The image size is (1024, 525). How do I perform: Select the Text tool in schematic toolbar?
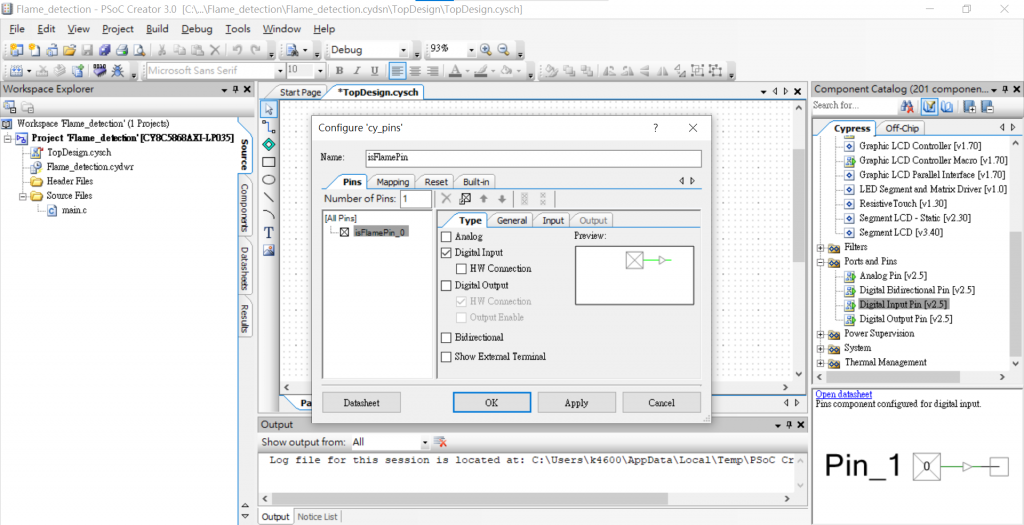point(268,232)
